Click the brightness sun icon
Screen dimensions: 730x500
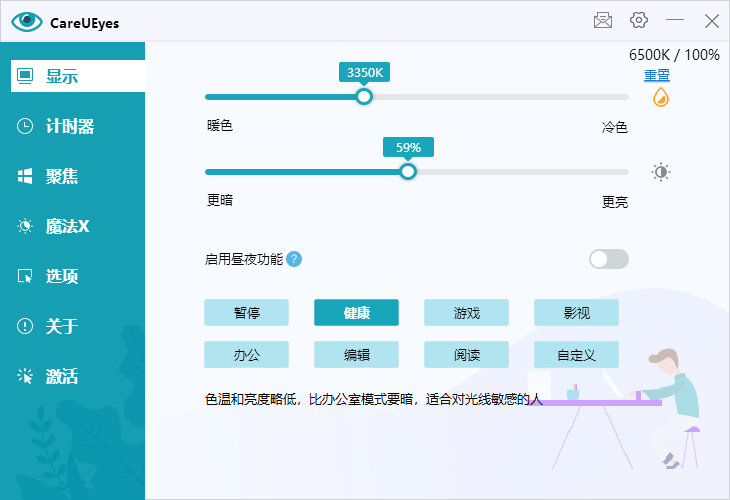pos(661,172)
